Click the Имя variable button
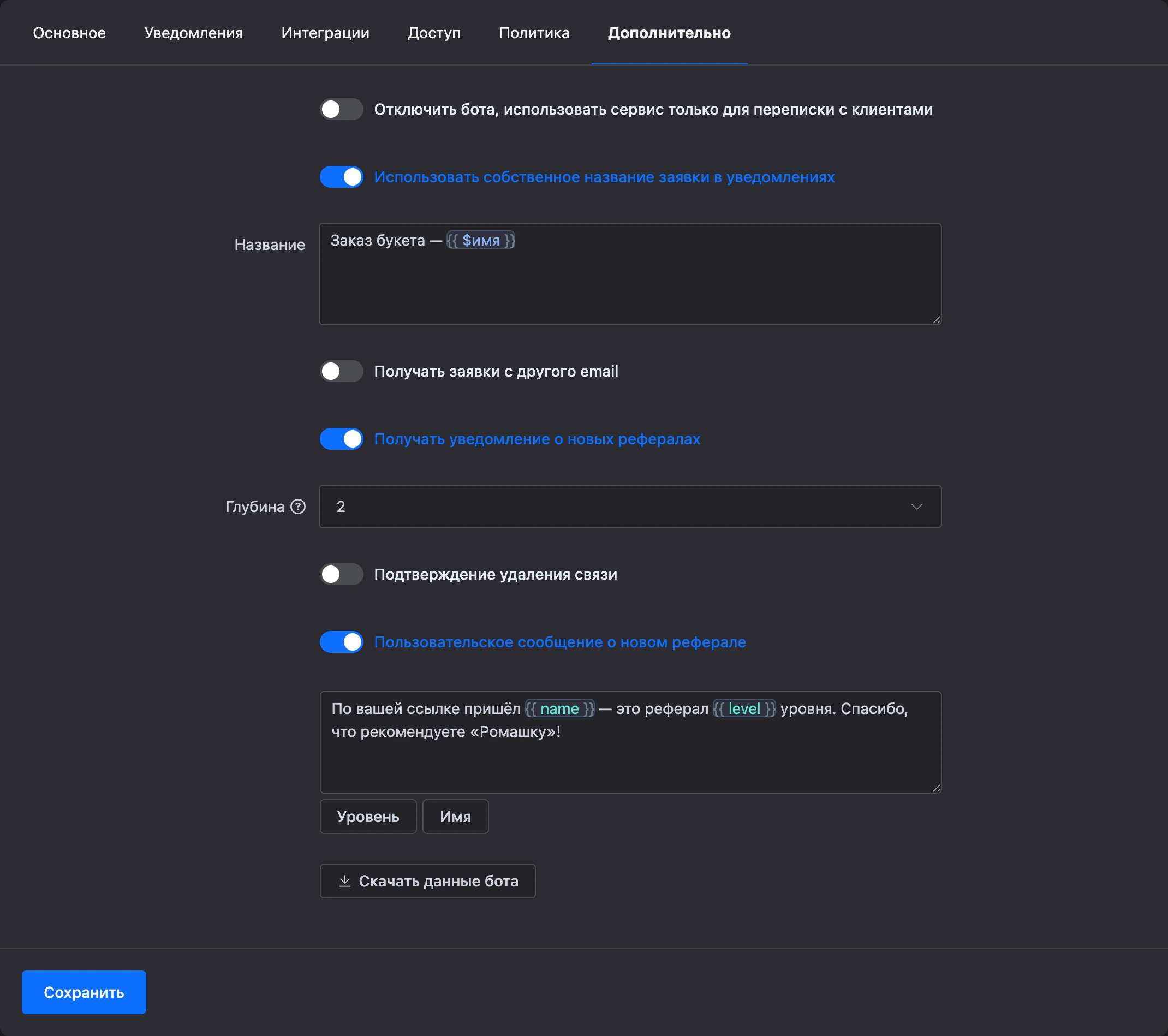 click(x=455, y=817)
